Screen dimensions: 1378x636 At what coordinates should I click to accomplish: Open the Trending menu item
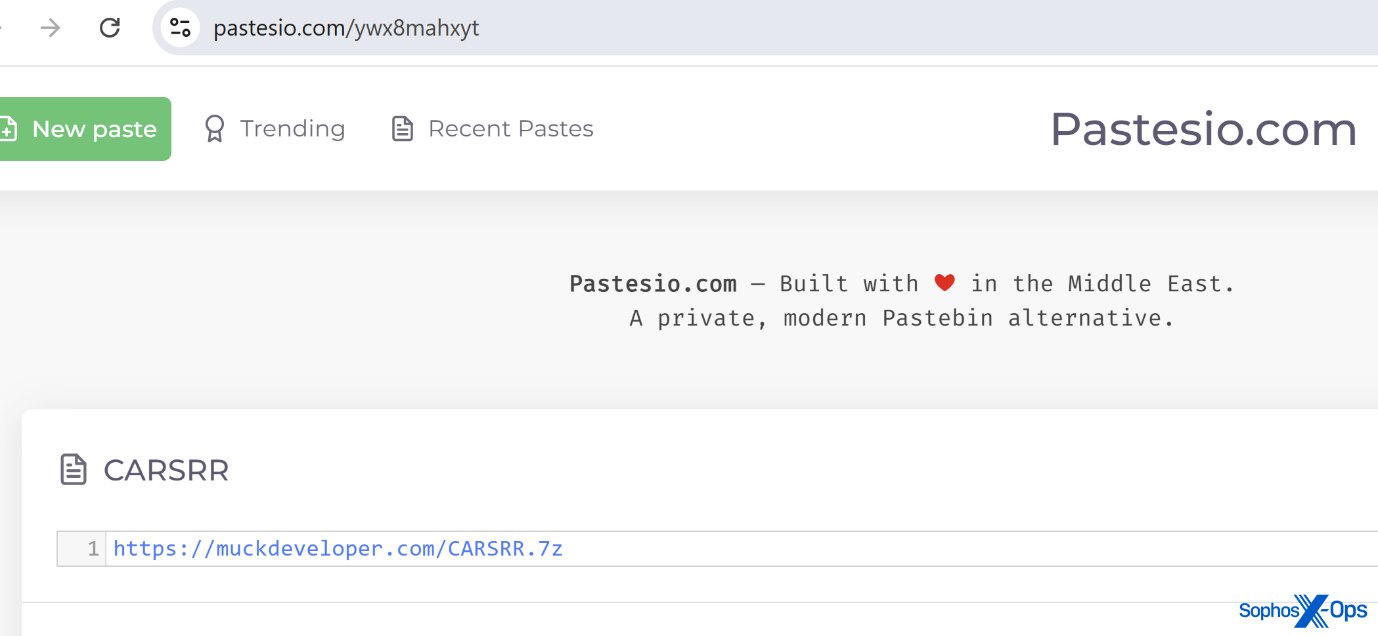(292, 129)
